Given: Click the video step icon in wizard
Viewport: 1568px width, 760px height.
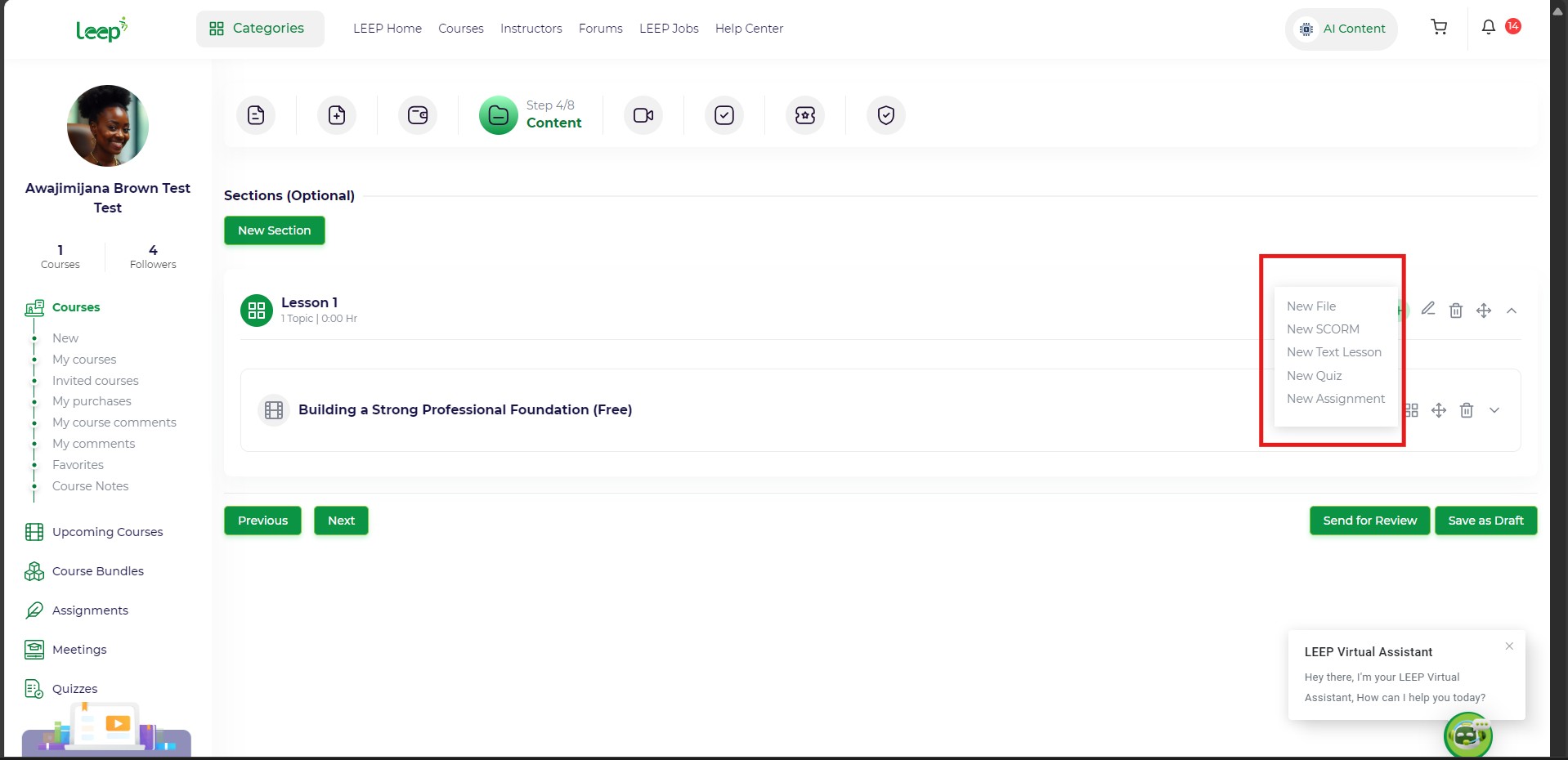Looking at the screenshot, I should [643, 115].
